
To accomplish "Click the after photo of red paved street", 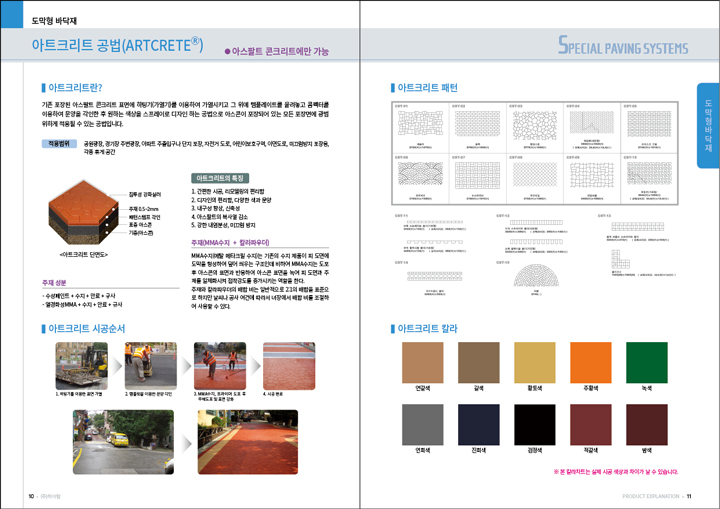I will click(x=248, y=442).
